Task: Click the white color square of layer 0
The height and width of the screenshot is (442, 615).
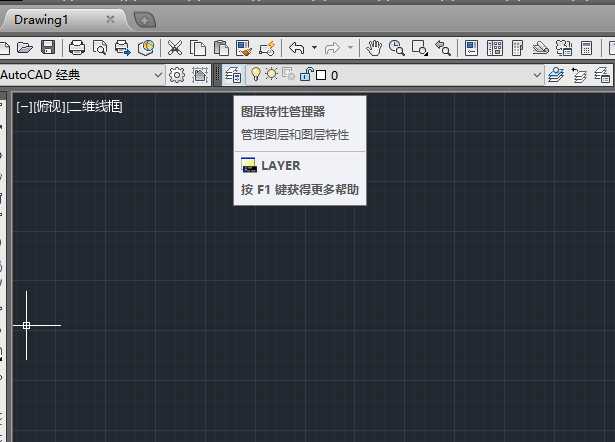Action: (x=321, y=75)
